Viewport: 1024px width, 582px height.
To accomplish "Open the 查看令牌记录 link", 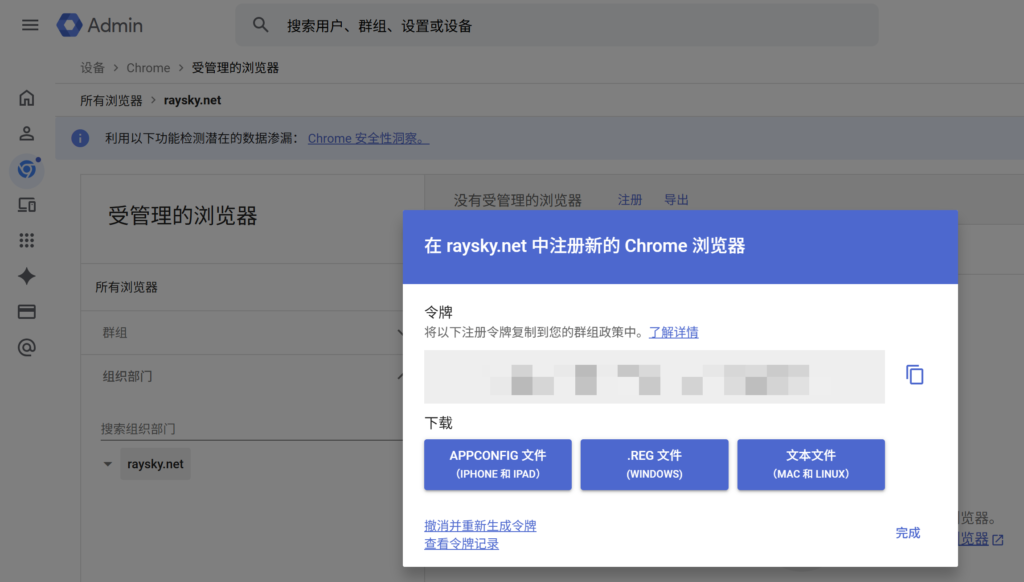I will 461,544.
